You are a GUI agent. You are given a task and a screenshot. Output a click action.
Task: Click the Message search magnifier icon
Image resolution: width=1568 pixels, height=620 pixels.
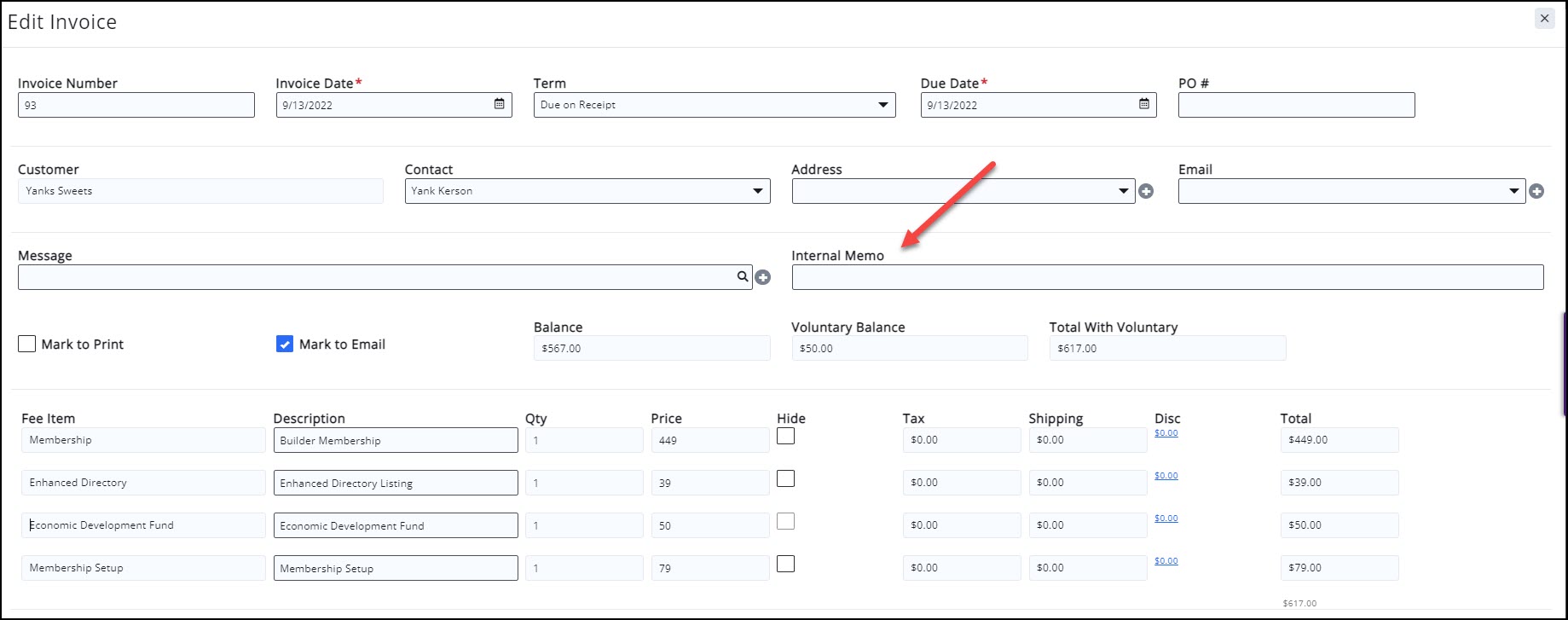[743, 276]
